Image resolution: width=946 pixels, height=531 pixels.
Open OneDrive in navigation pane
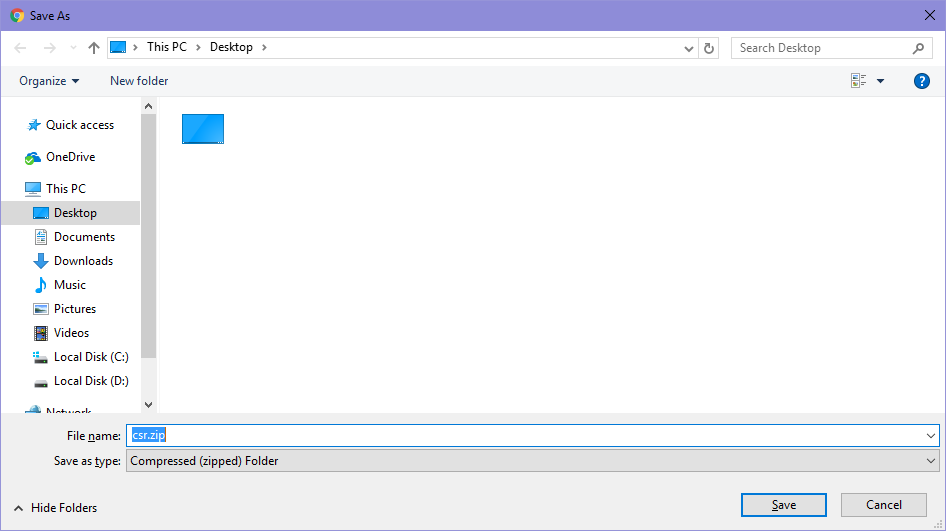pyautogui.click(x=70, y=157)
